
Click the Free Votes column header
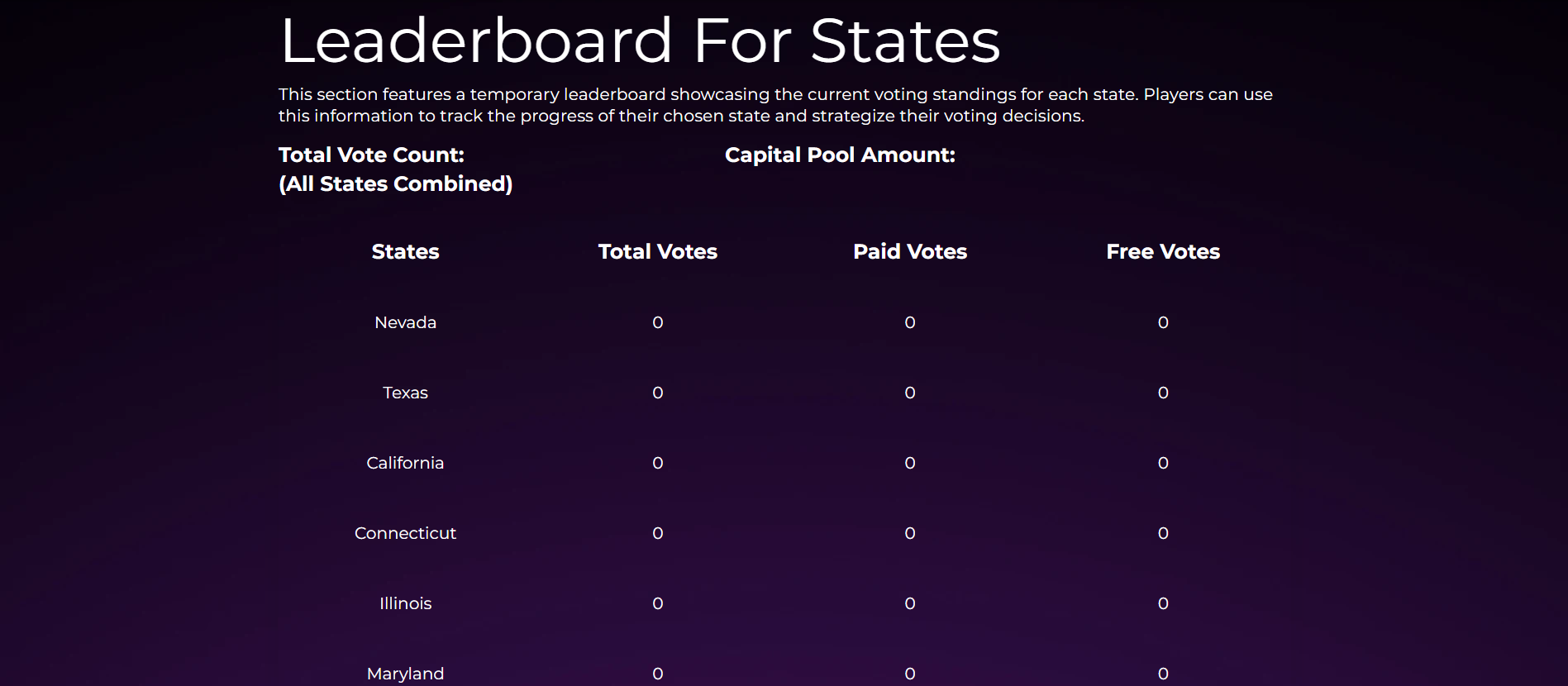[1163, 251]
